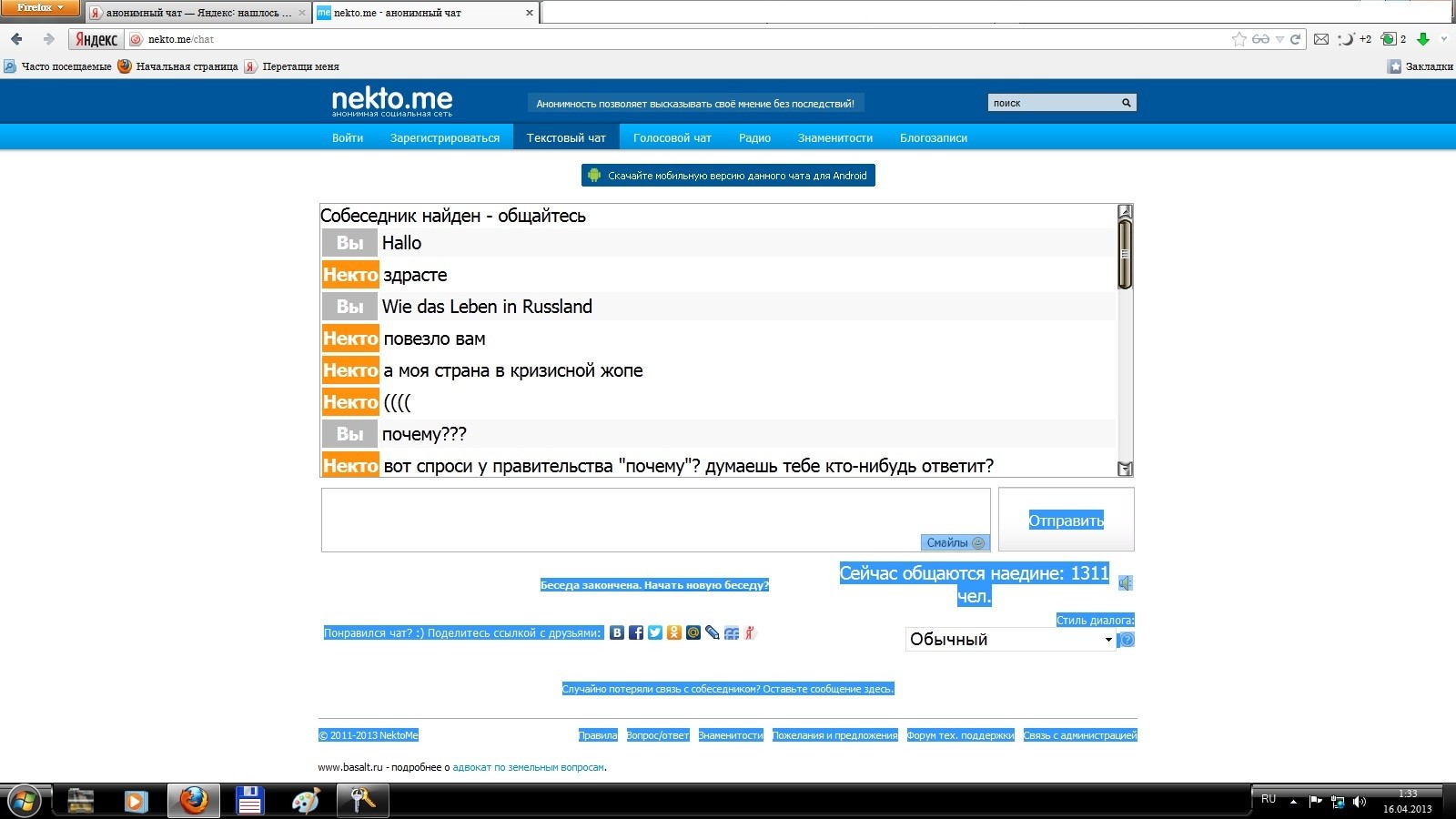This screenshot has height=819, width=1456.
Task: Click the chat message input box
Action: pos(655,520)
